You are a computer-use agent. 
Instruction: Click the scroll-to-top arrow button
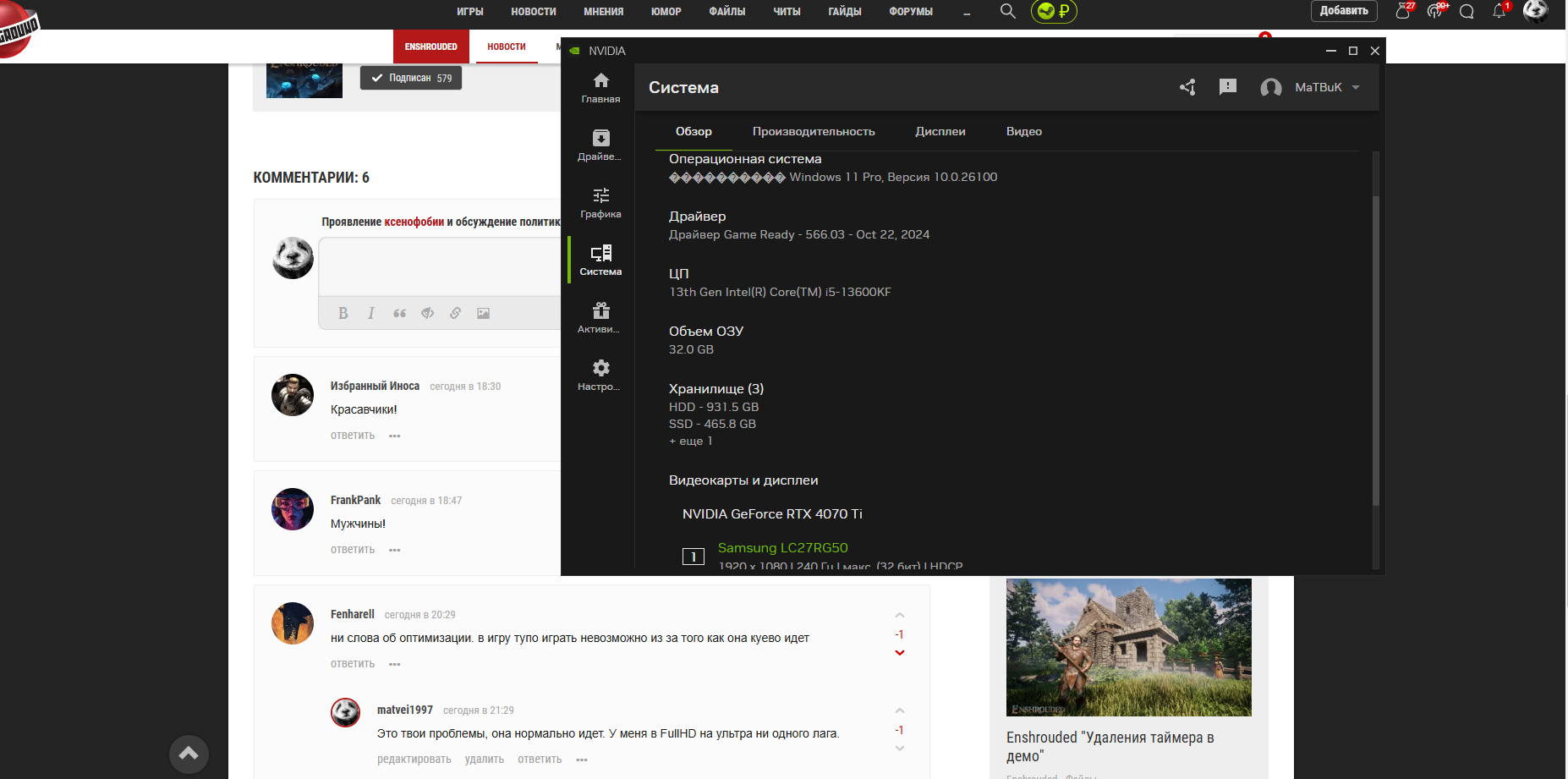click(x=189, y=754)
